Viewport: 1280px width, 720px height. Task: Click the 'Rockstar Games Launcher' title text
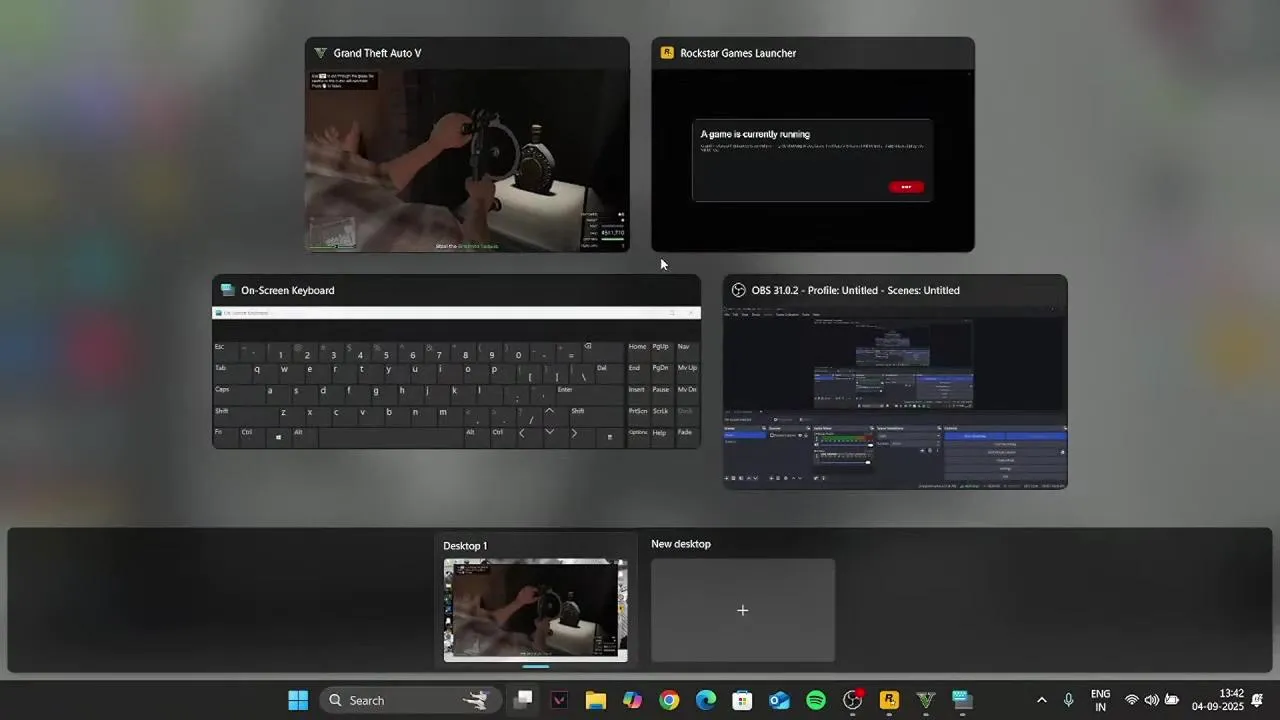[738, 53]
